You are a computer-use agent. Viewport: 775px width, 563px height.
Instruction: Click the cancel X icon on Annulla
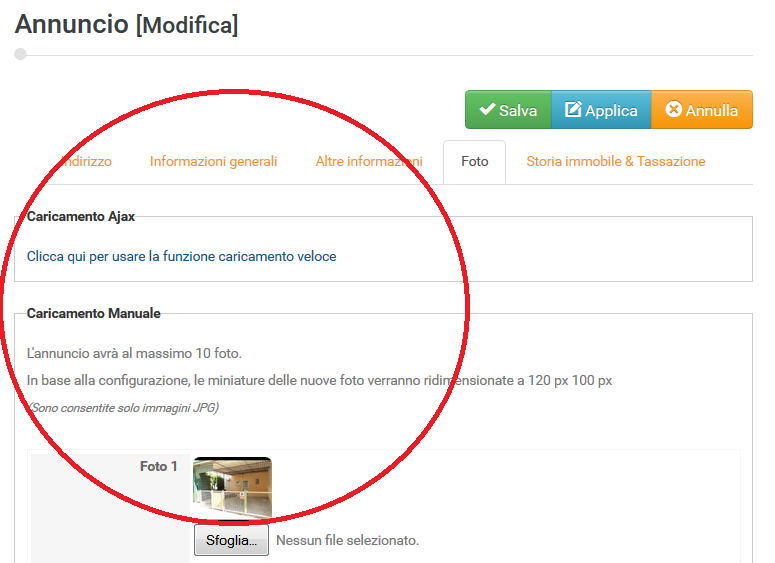673,109
